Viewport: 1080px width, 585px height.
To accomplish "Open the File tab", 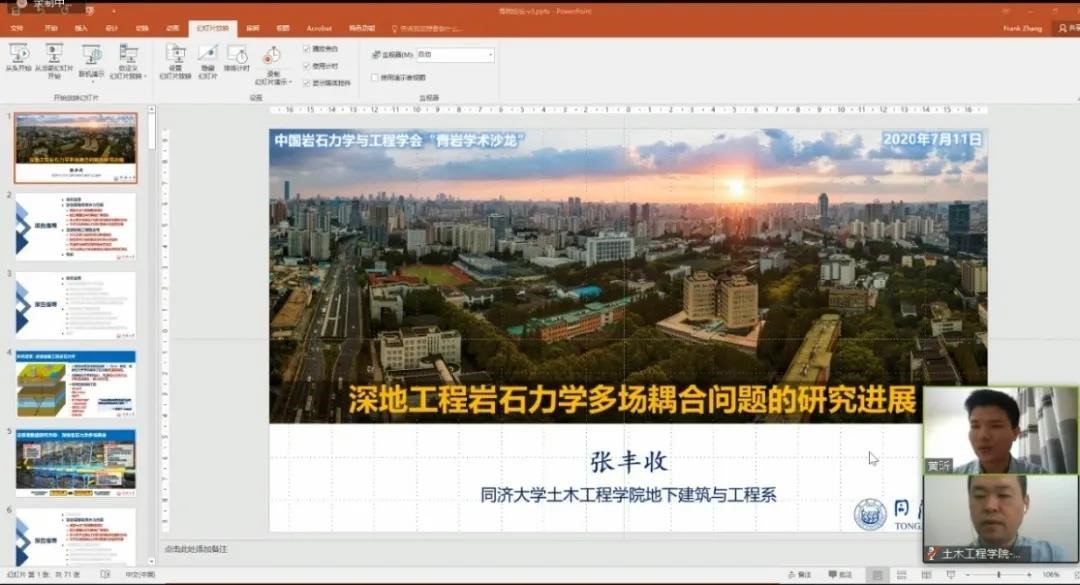I will tap(17, 28).
